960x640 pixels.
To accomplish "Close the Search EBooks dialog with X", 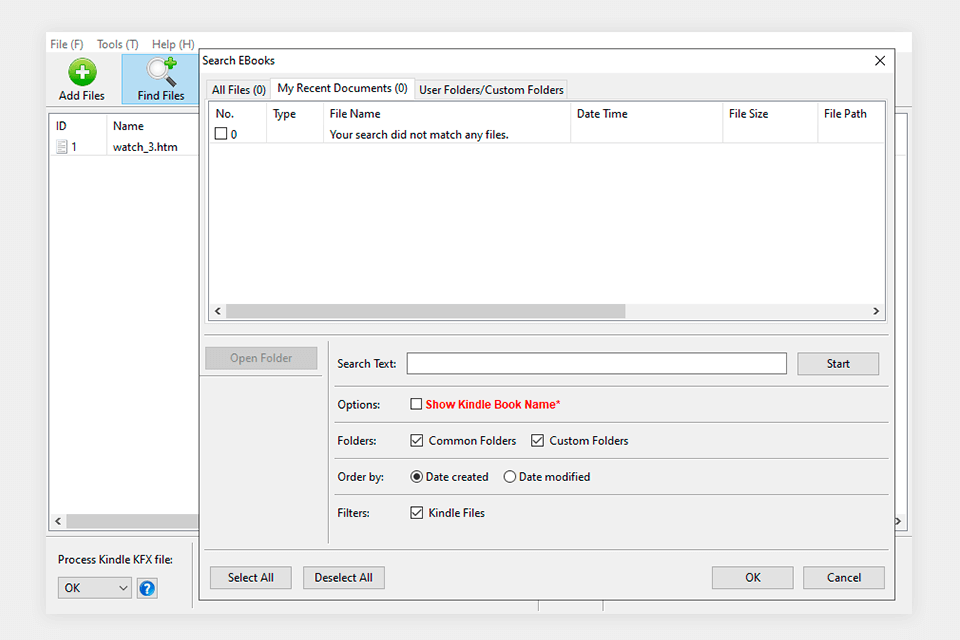I will point(880,61).
